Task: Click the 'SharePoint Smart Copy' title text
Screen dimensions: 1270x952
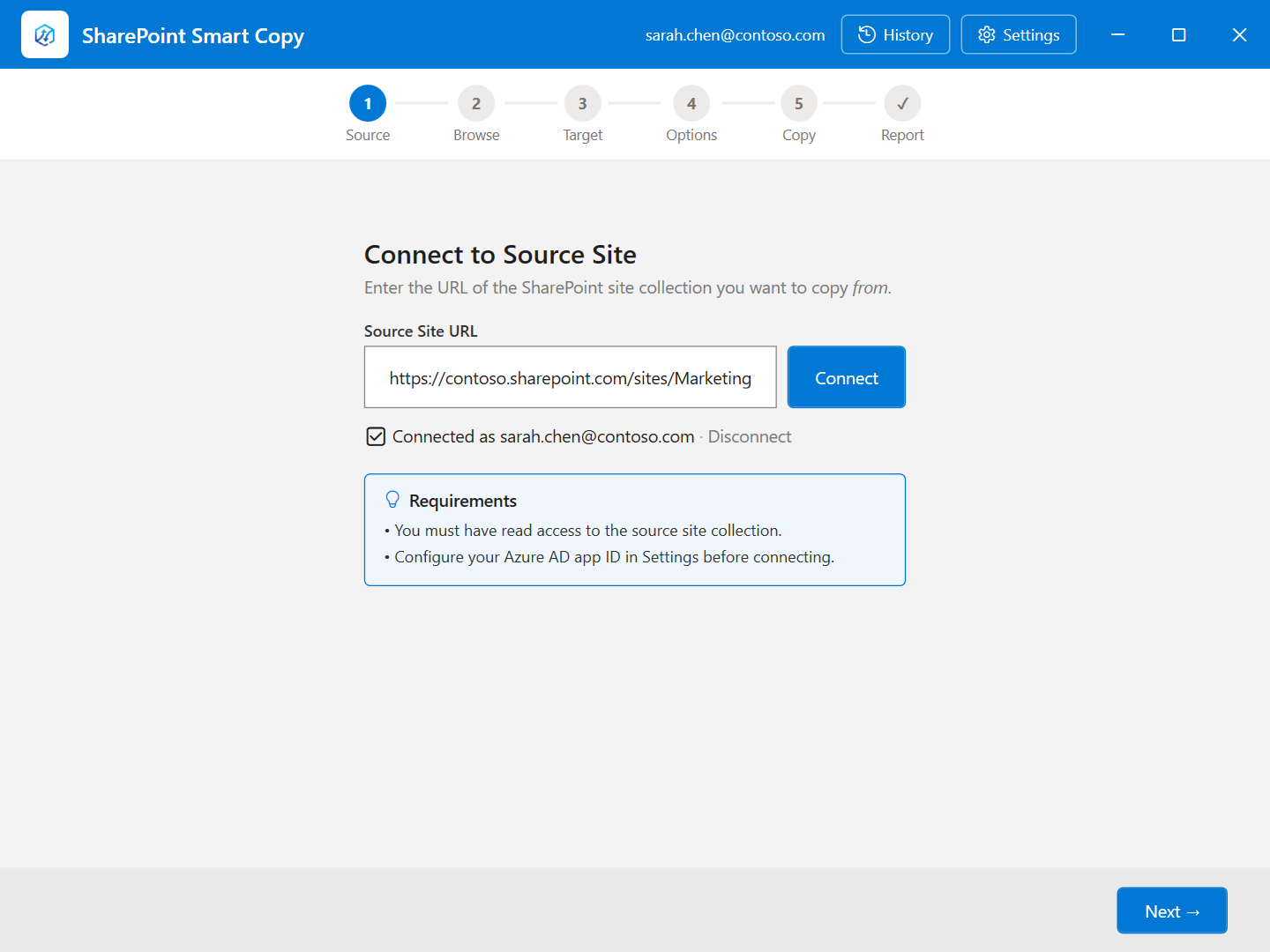Action: click(x=193, y=36)
